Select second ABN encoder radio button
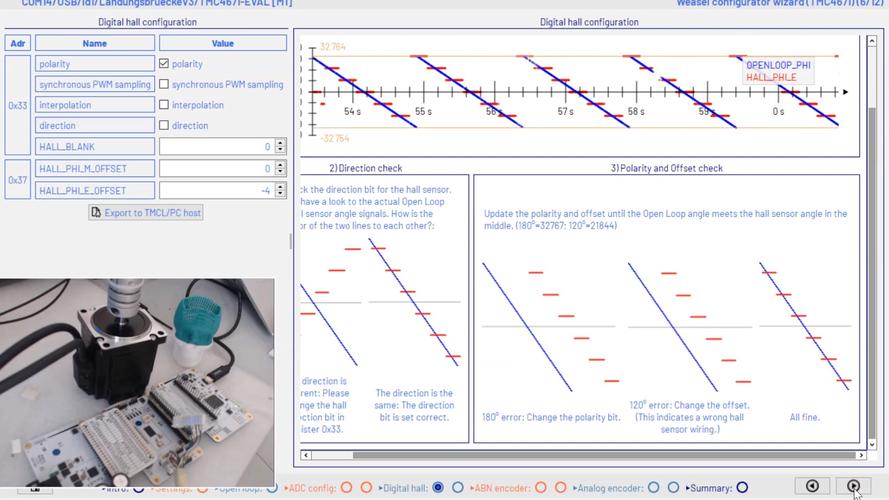Viewport: 889px width, 500px height. [561, 488]
